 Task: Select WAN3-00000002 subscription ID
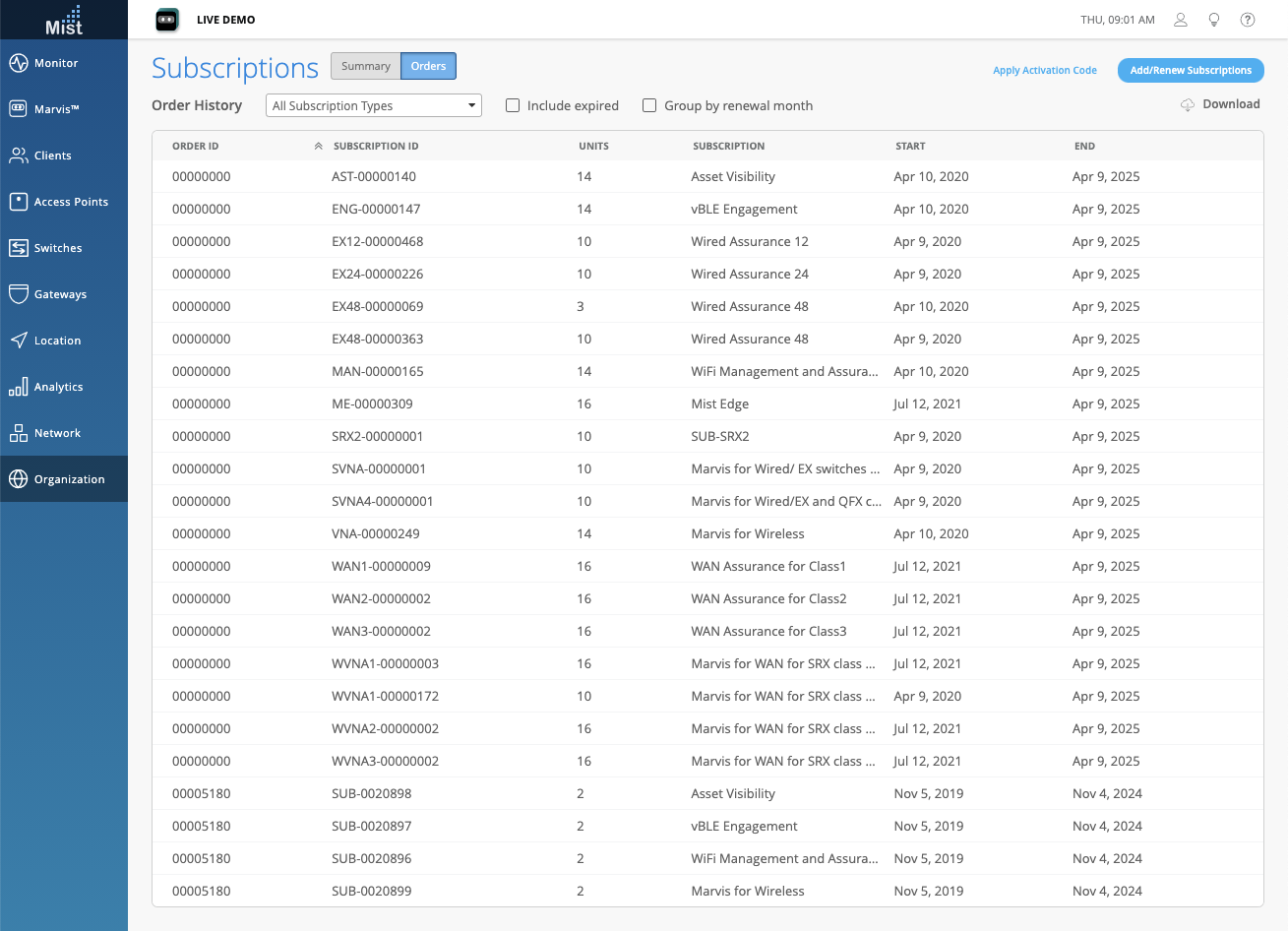[x=381, y=632]
